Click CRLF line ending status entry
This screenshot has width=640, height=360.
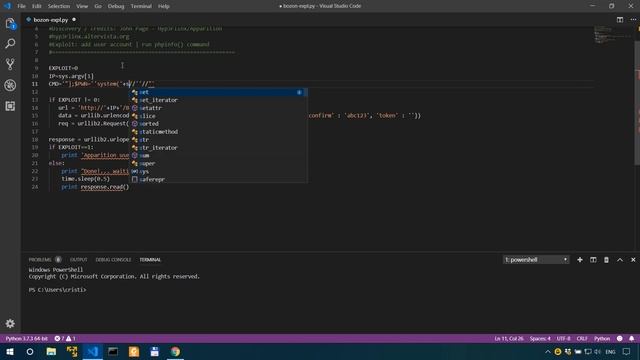tap(582, 338)
